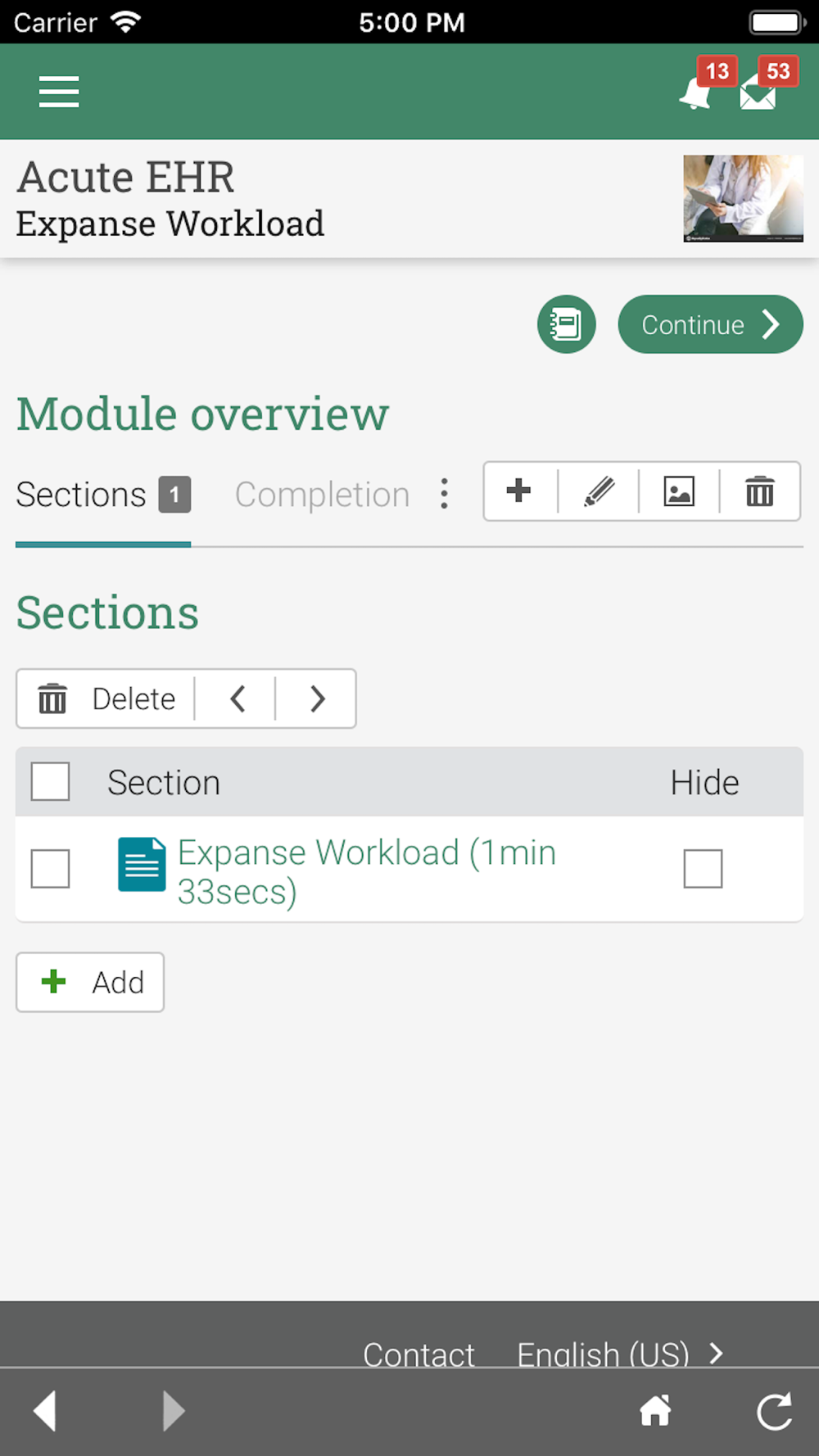Switch to the Completion tab

[x=322, y=495]
